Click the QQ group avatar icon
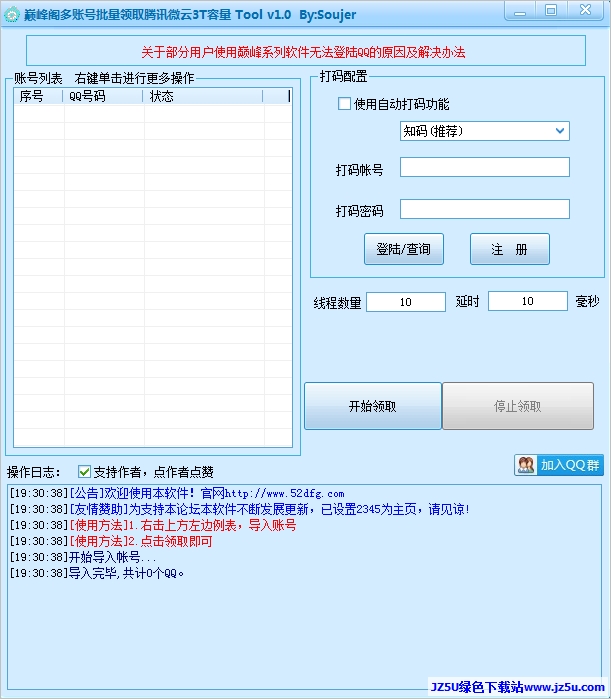 coord(525,465)
